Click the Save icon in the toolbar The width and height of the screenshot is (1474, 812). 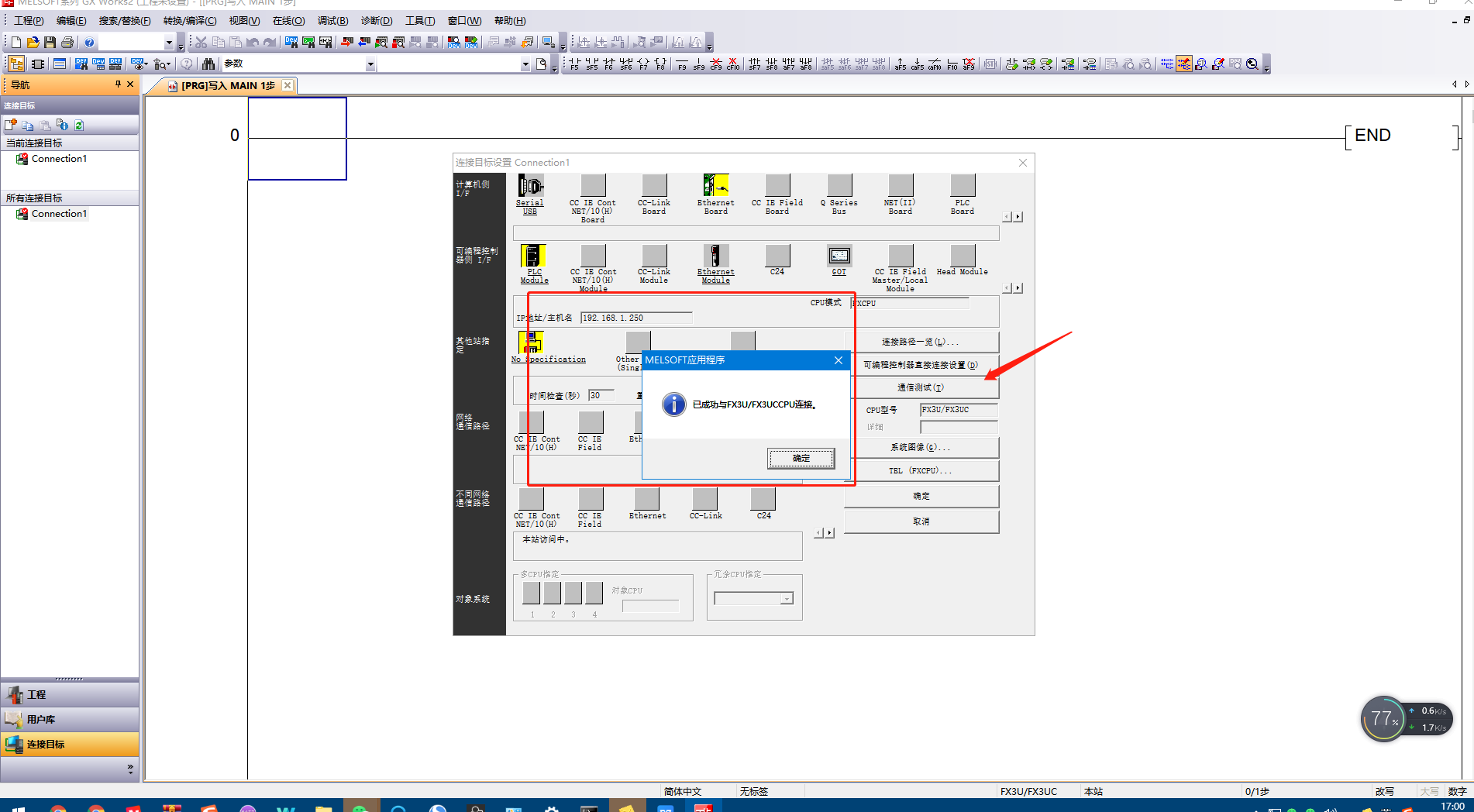pos(50,42)
